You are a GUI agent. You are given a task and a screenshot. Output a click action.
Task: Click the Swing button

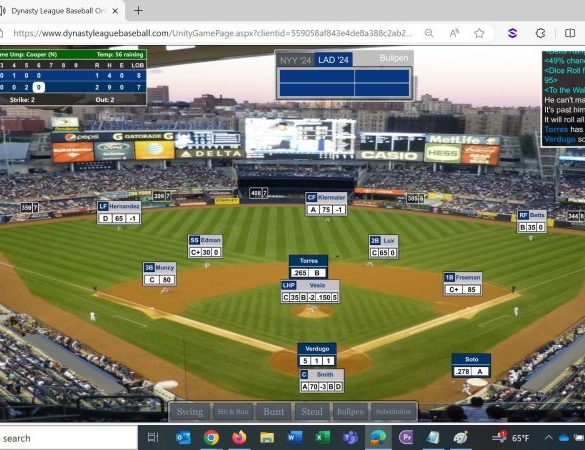[x=190, y=412]
